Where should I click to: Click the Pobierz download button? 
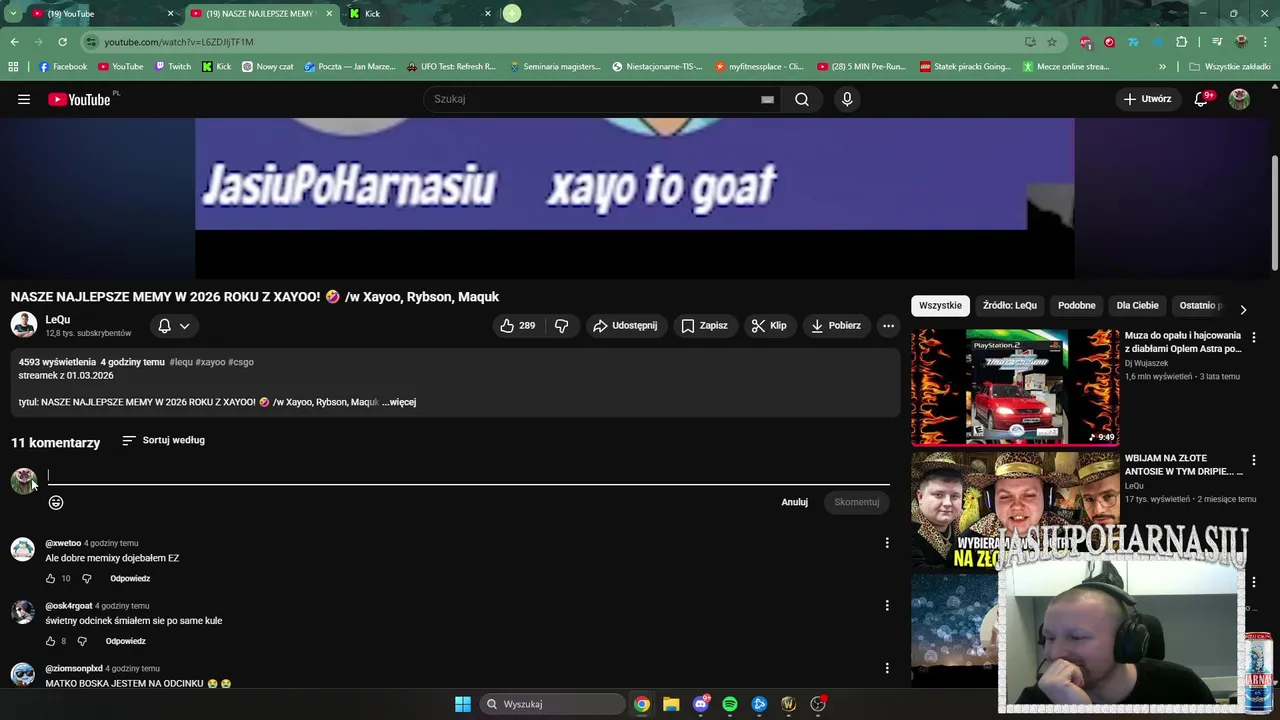point(836,326)
